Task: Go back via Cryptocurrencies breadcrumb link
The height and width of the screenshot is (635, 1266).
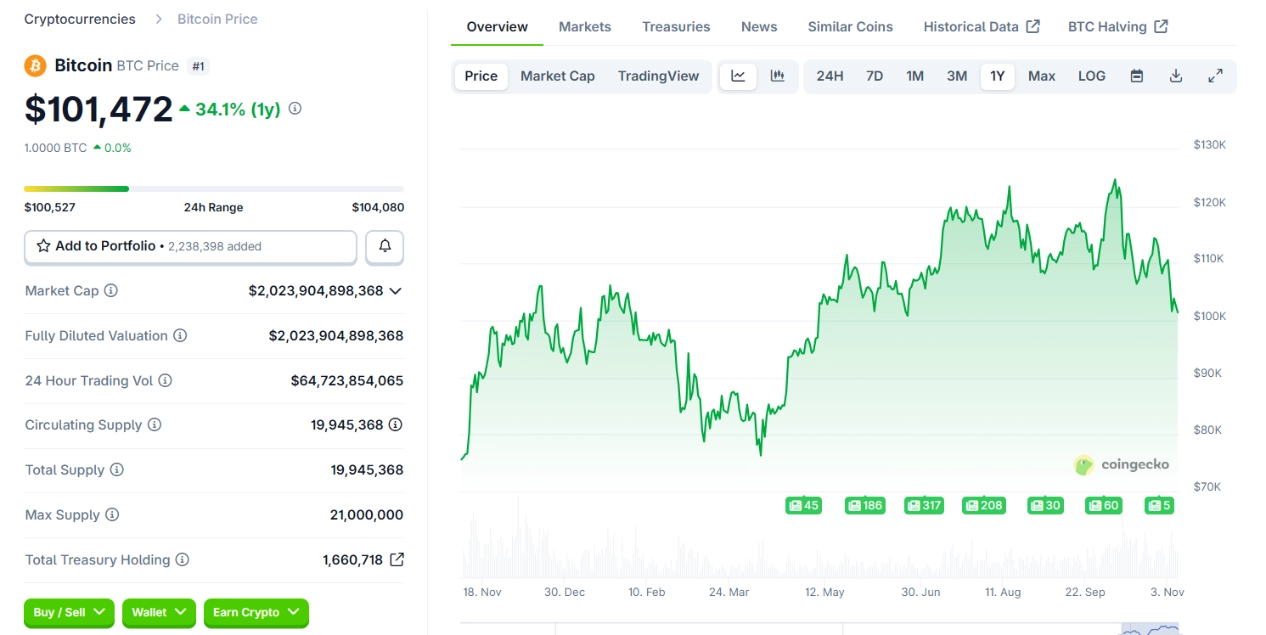Action: [x=79, y=18]
